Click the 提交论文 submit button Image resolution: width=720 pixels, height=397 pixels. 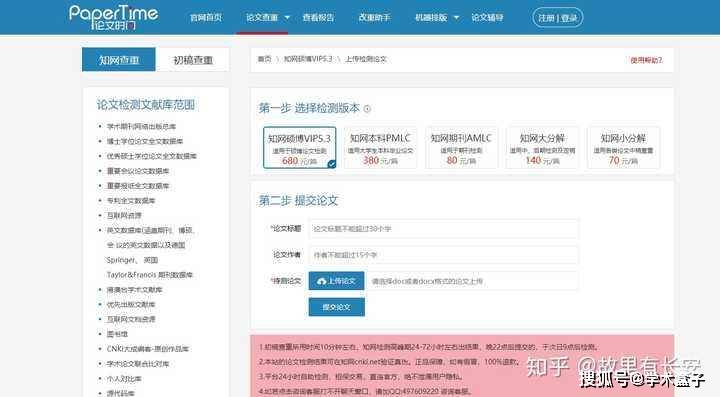(x=337, y=307)
